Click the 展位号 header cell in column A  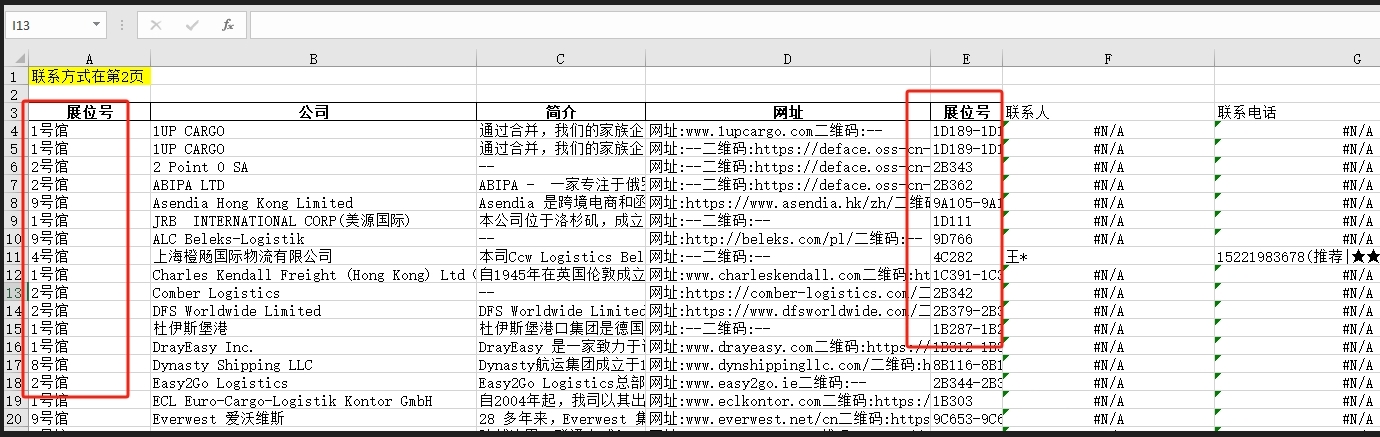click(x=89, y=112)
